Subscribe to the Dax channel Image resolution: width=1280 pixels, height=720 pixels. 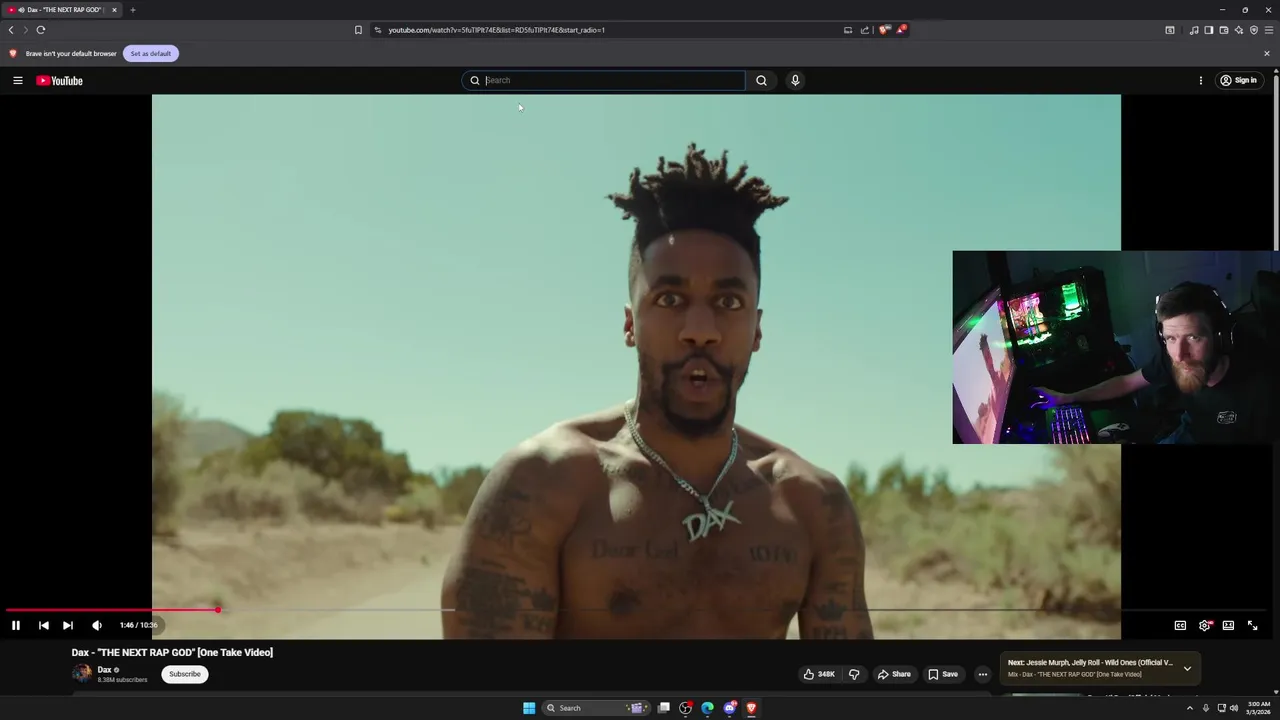pyautogui.click(x=184, y=674)
